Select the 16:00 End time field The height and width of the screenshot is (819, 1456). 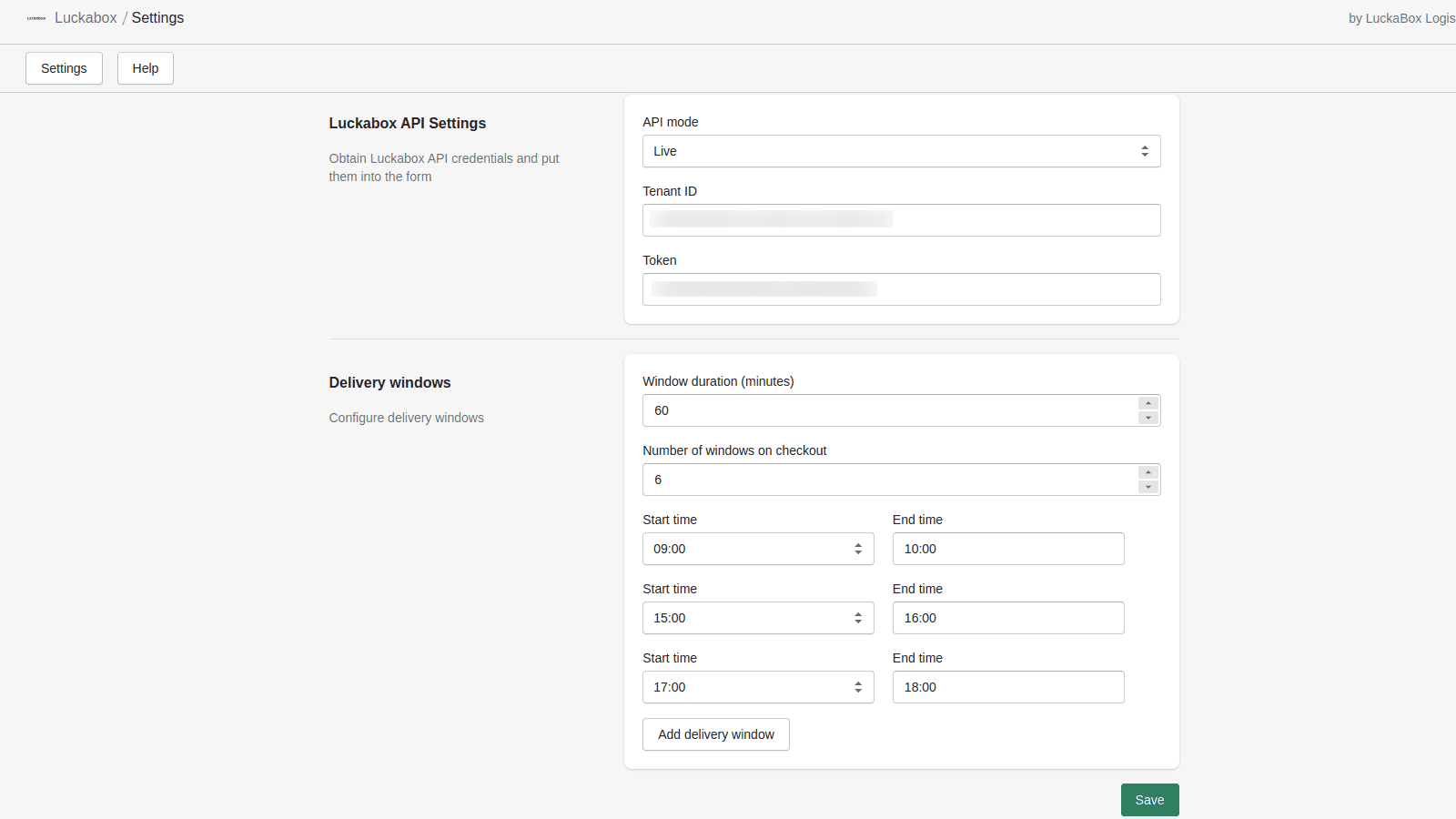pyautogui.click(x=1007, y=618)
